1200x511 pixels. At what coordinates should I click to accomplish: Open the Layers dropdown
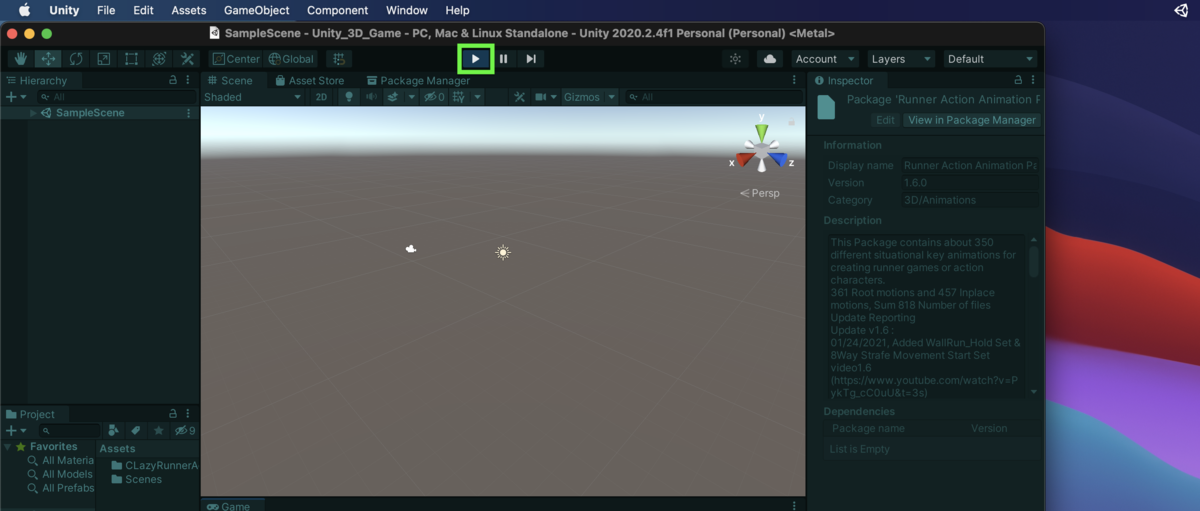pyautogui.click(x=900, y=59)
